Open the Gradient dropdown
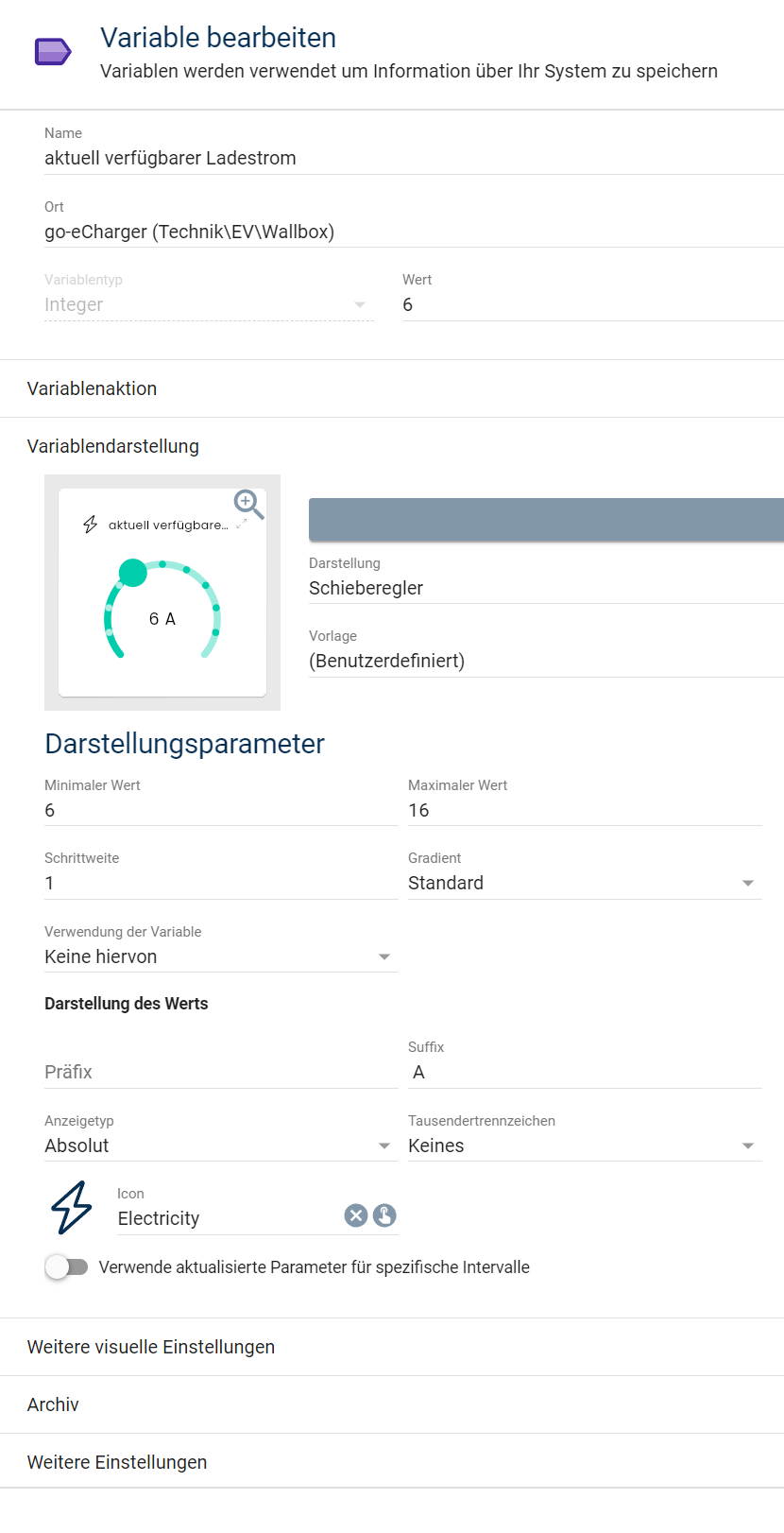This screenshot has width=784, height=1533. [585, 883]
